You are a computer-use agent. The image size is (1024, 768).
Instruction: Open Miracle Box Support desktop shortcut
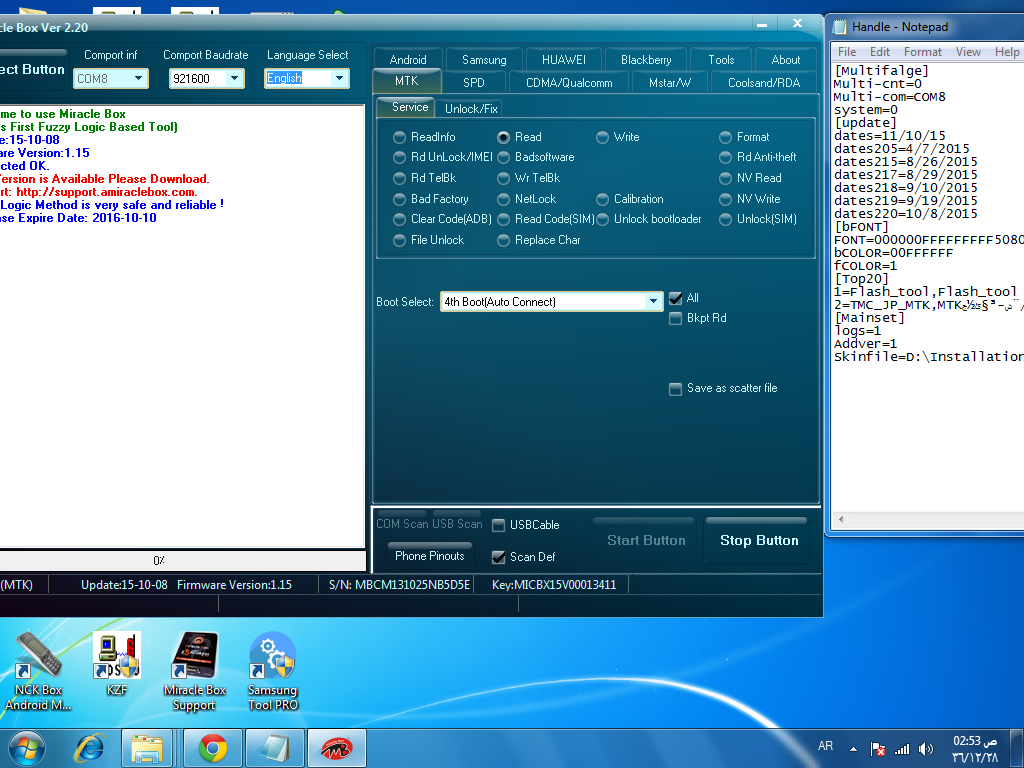[x=195, y=671]
